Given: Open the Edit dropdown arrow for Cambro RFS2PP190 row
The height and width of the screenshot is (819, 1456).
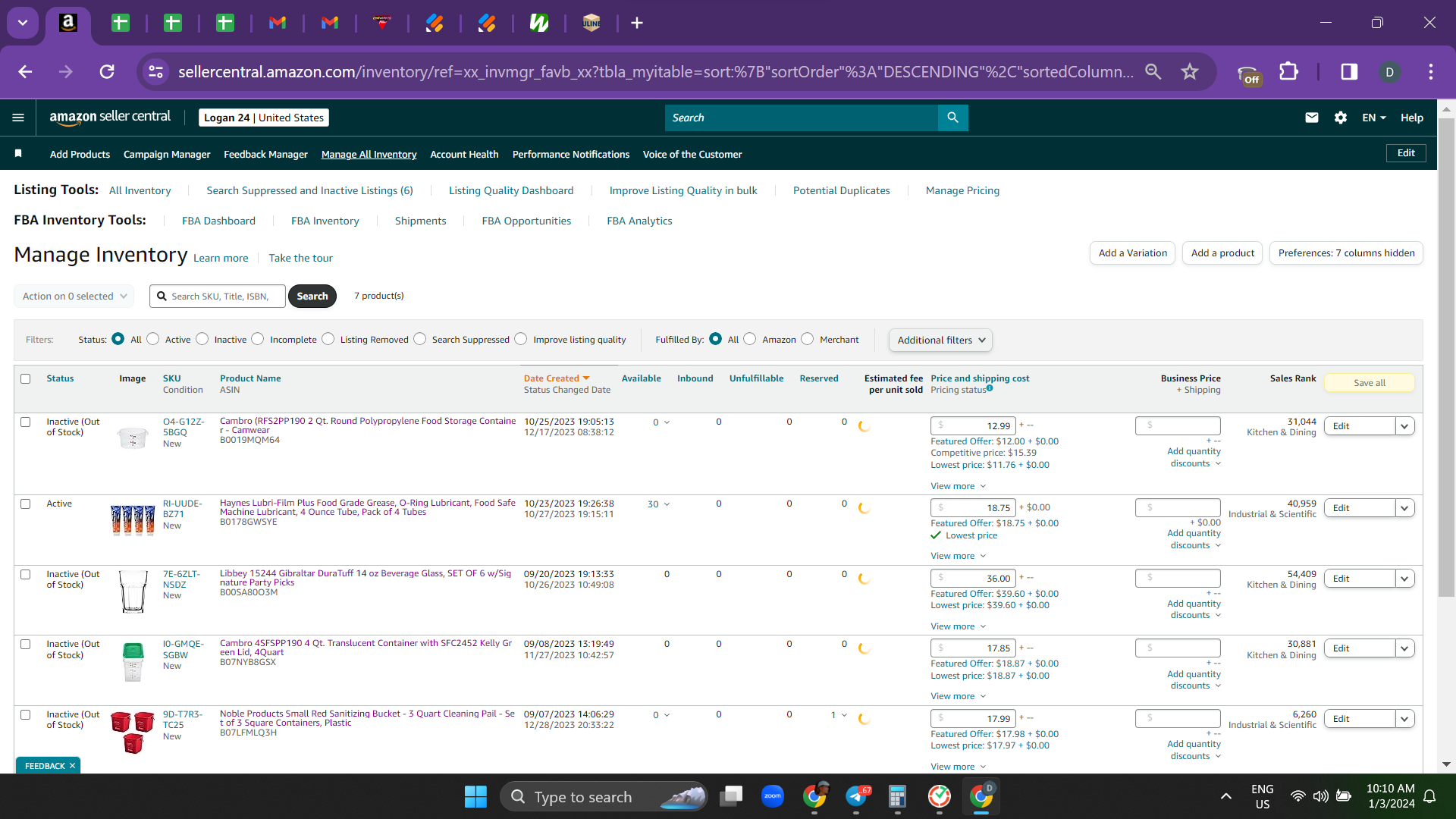Looking at the screenshot, I should coord(1405,426).
